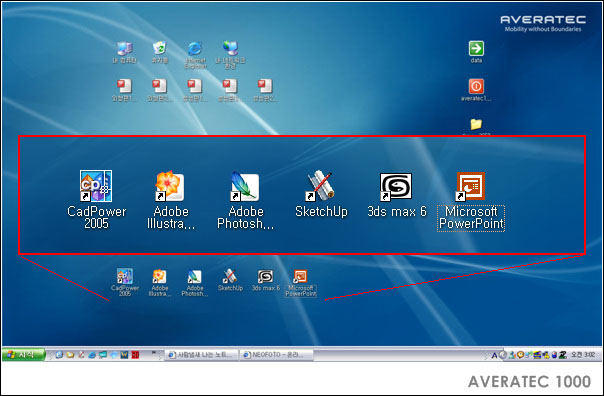Click the IME language 'A' indicator in tray
The image size is (604, 396).
(494, 356)
